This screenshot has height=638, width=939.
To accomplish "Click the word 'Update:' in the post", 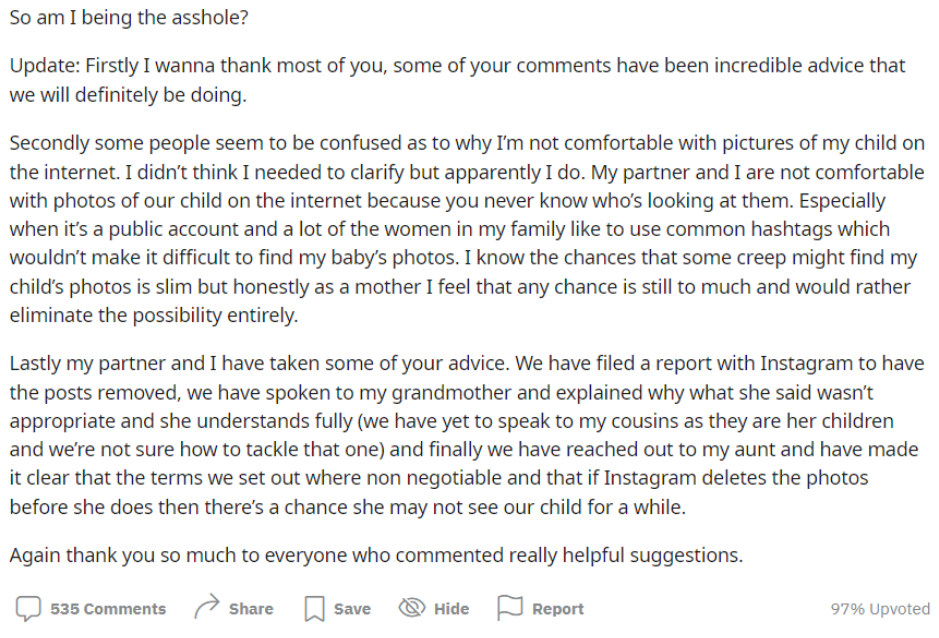I will pyautogui.click(x=45, y=65).
